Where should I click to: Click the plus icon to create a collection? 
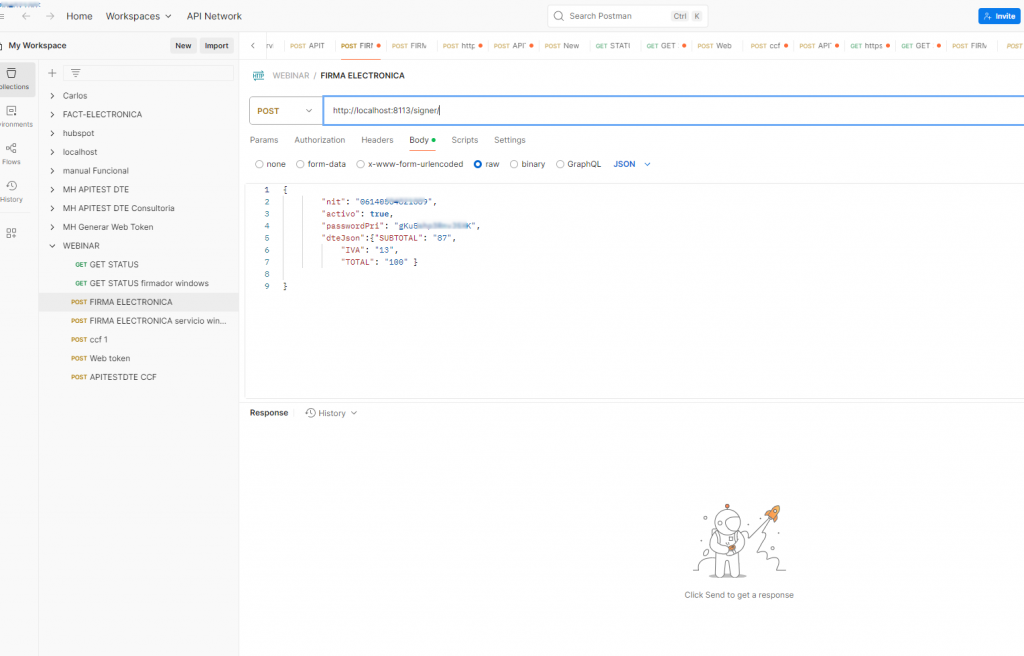pos(52,73)
